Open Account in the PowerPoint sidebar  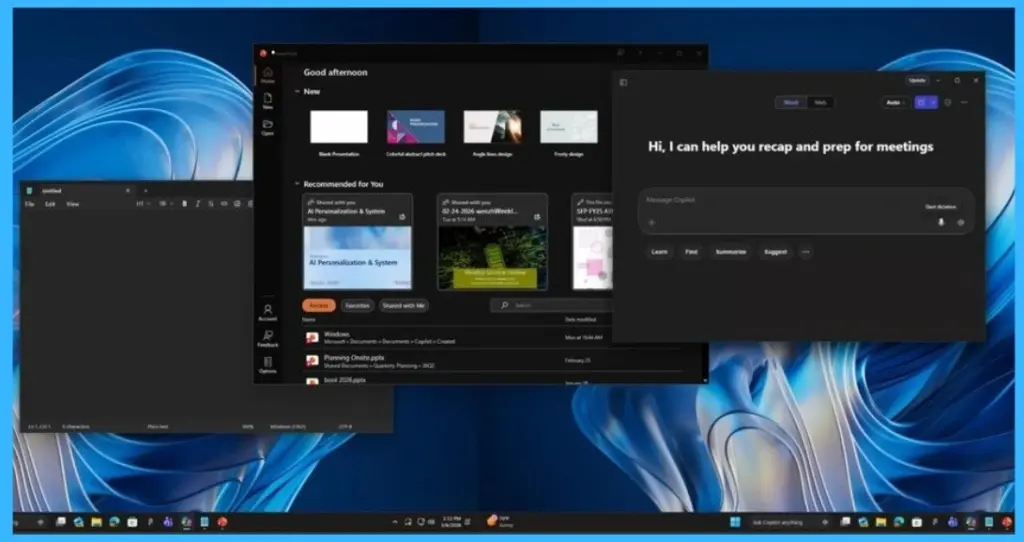268,312
